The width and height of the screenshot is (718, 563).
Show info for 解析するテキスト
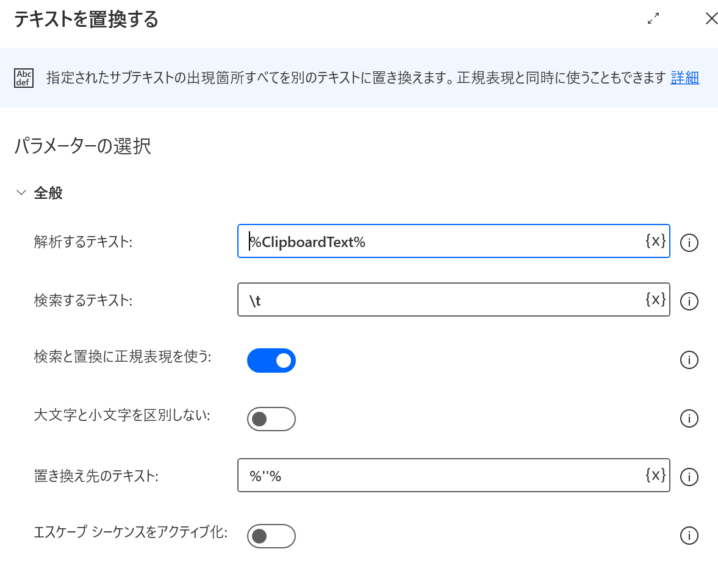pyautogui.click(x=689, y=243)
